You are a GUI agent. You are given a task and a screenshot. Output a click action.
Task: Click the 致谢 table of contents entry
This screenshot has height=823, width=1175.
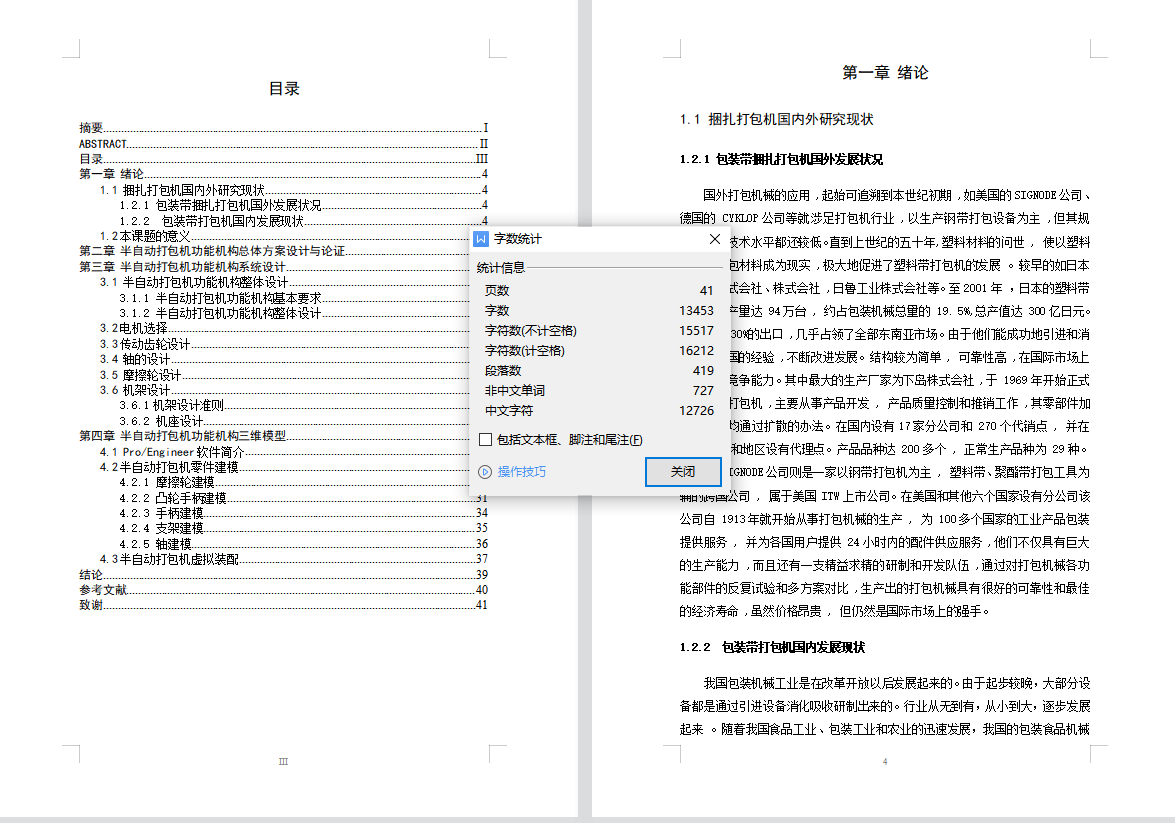pyautogui.click(x=91, y=605)
